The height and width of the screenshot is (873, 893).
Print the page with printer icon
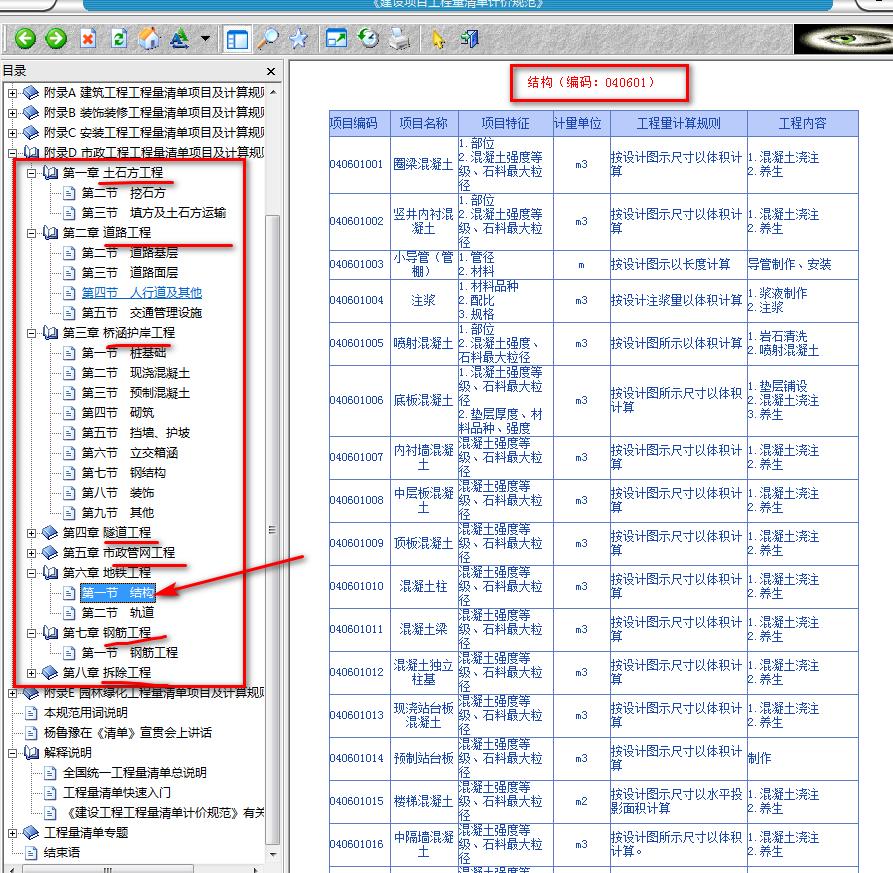click(399, 39)
